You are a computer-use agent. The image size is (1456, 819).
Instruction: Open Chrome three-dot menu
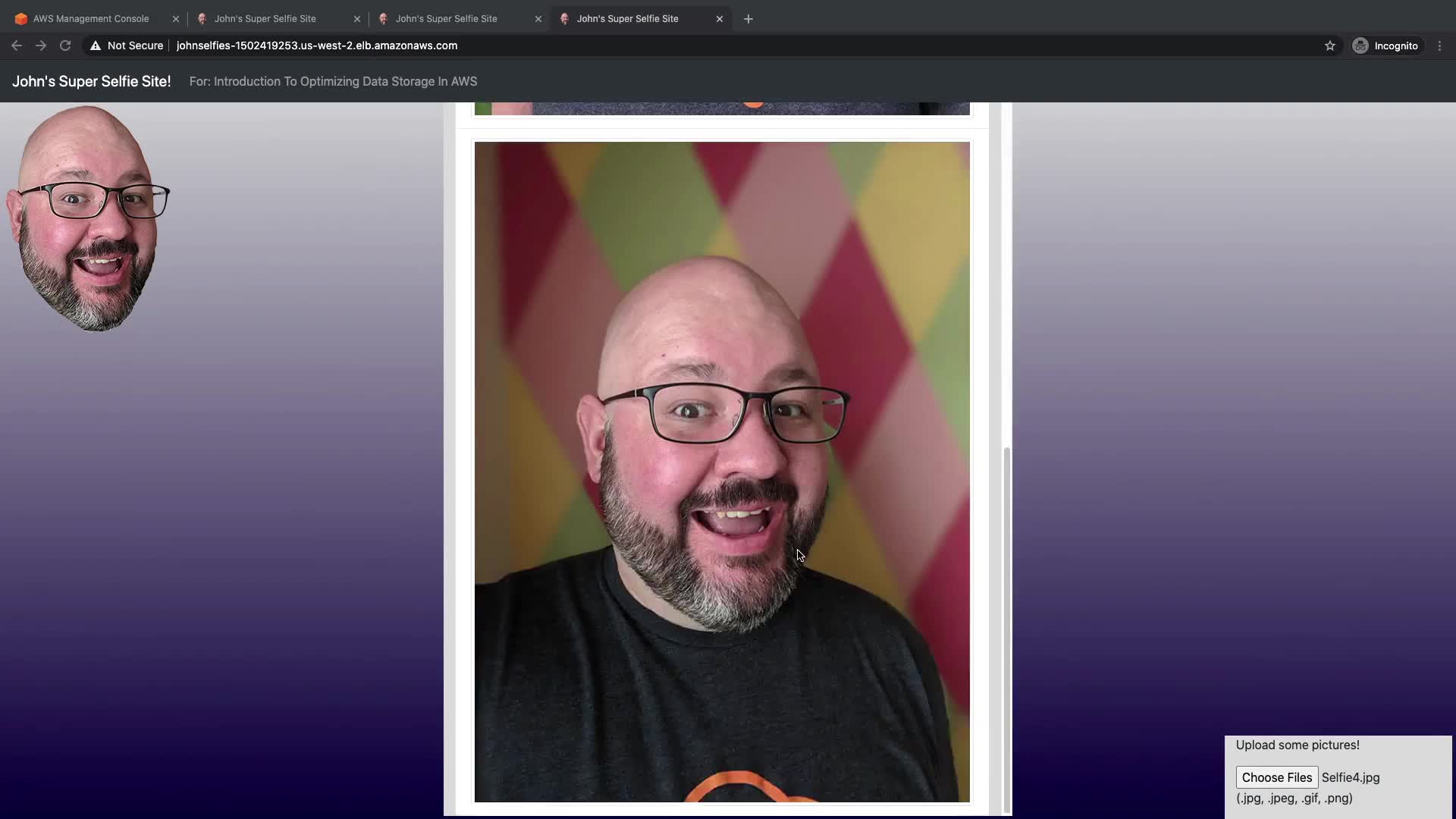pyautogui.click(x=1439, y=45)
